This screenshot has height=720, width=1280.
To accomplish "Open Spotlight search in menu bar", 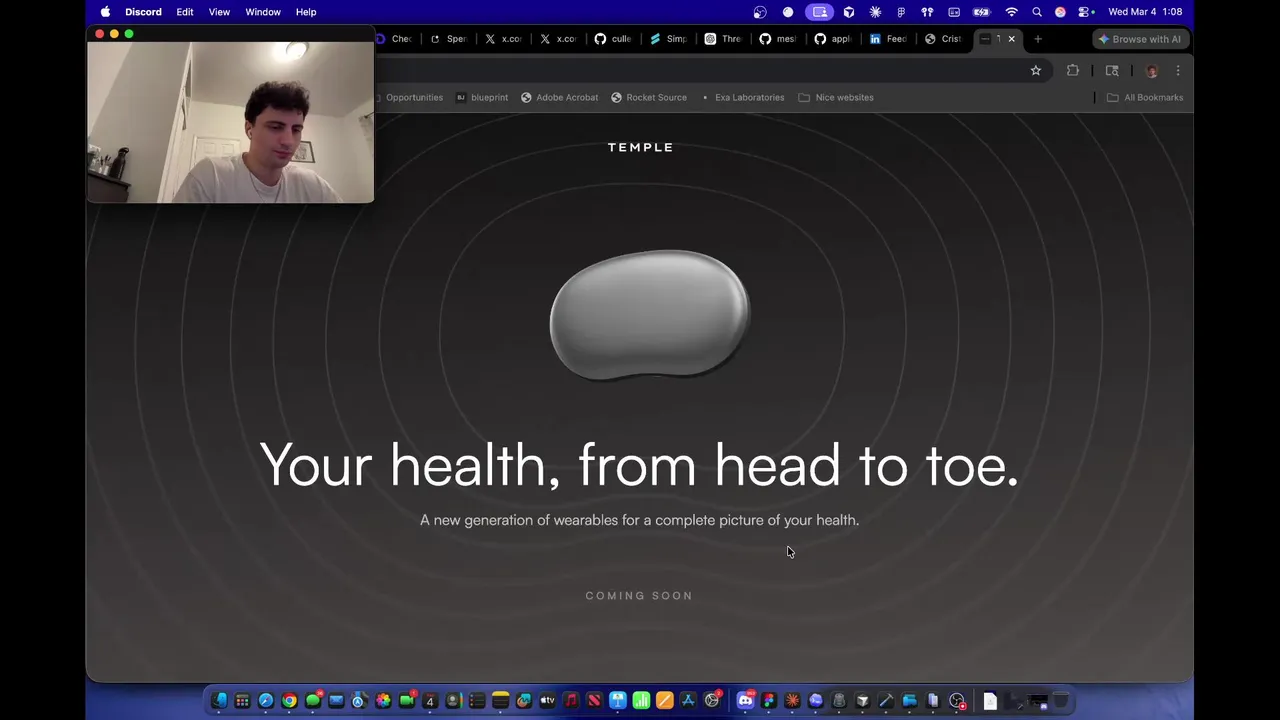I will pos(1036,12).
